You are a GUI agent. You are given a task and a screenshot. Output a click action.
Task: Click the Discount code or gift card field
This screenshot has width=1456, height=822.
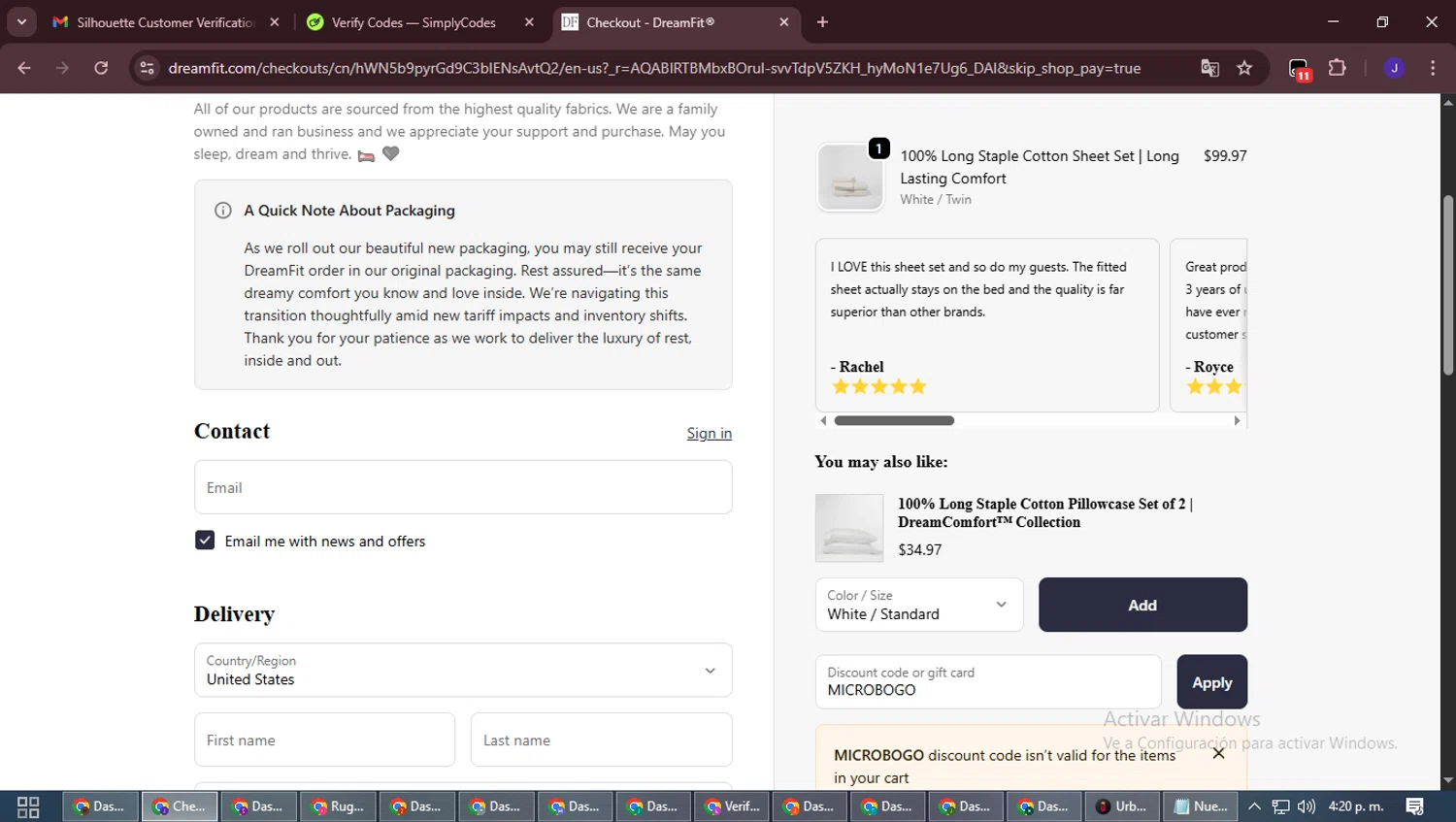(988, 681)
